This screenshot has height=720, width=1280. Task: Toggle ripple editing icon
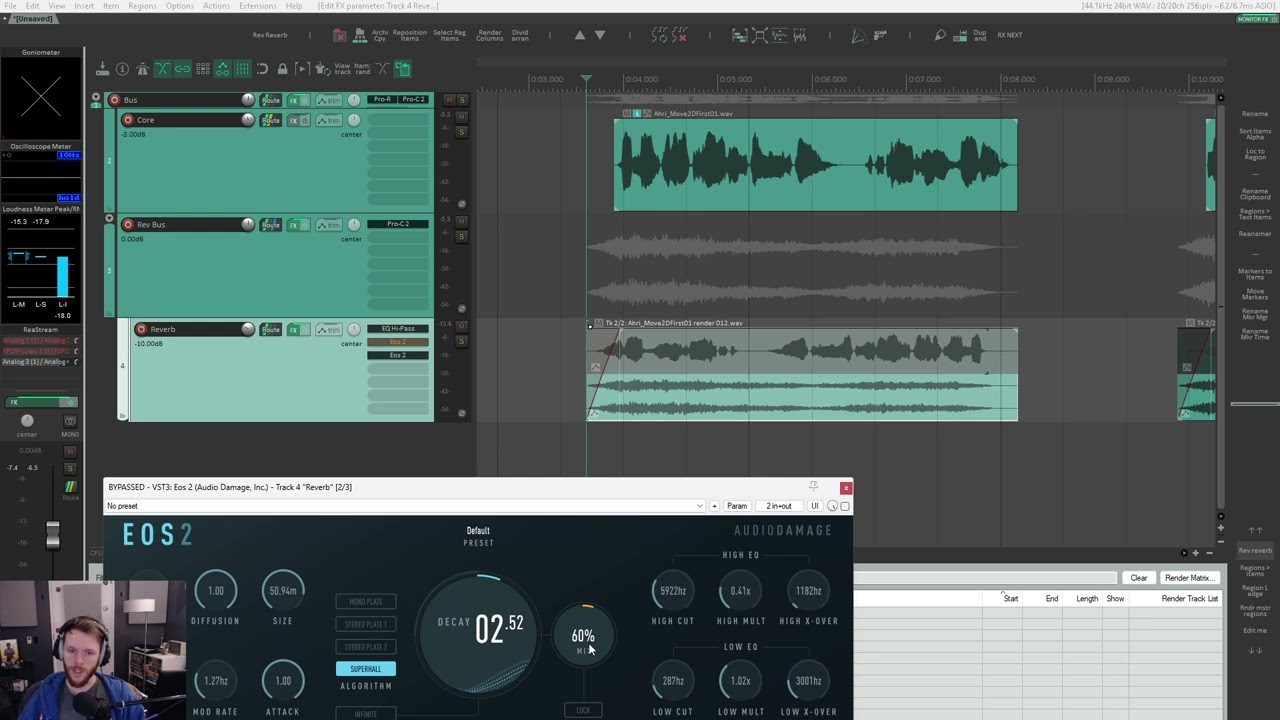pos(202,69)
